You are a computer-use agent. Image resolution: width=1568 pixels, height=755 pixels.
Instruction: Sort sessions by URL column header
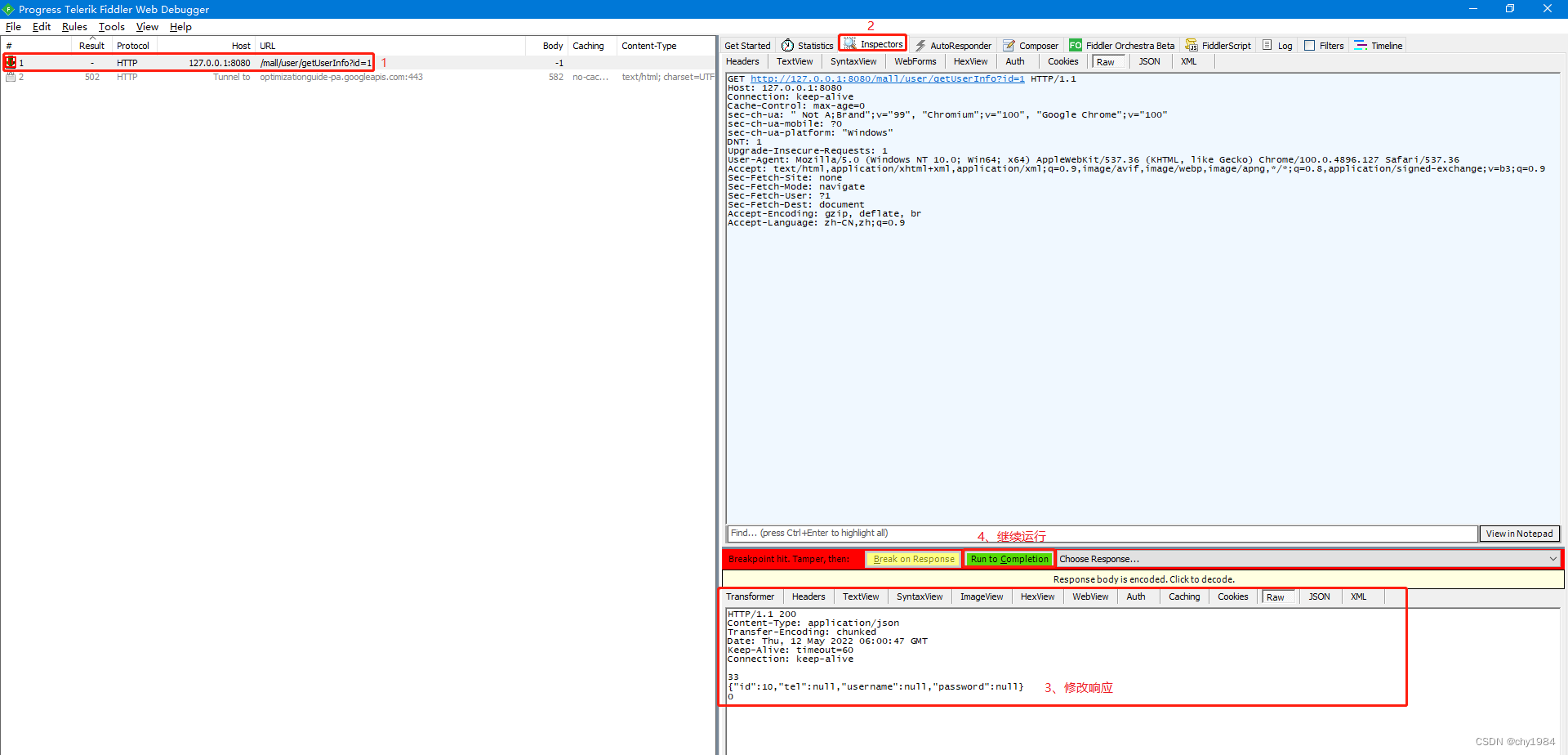[390, 46]
